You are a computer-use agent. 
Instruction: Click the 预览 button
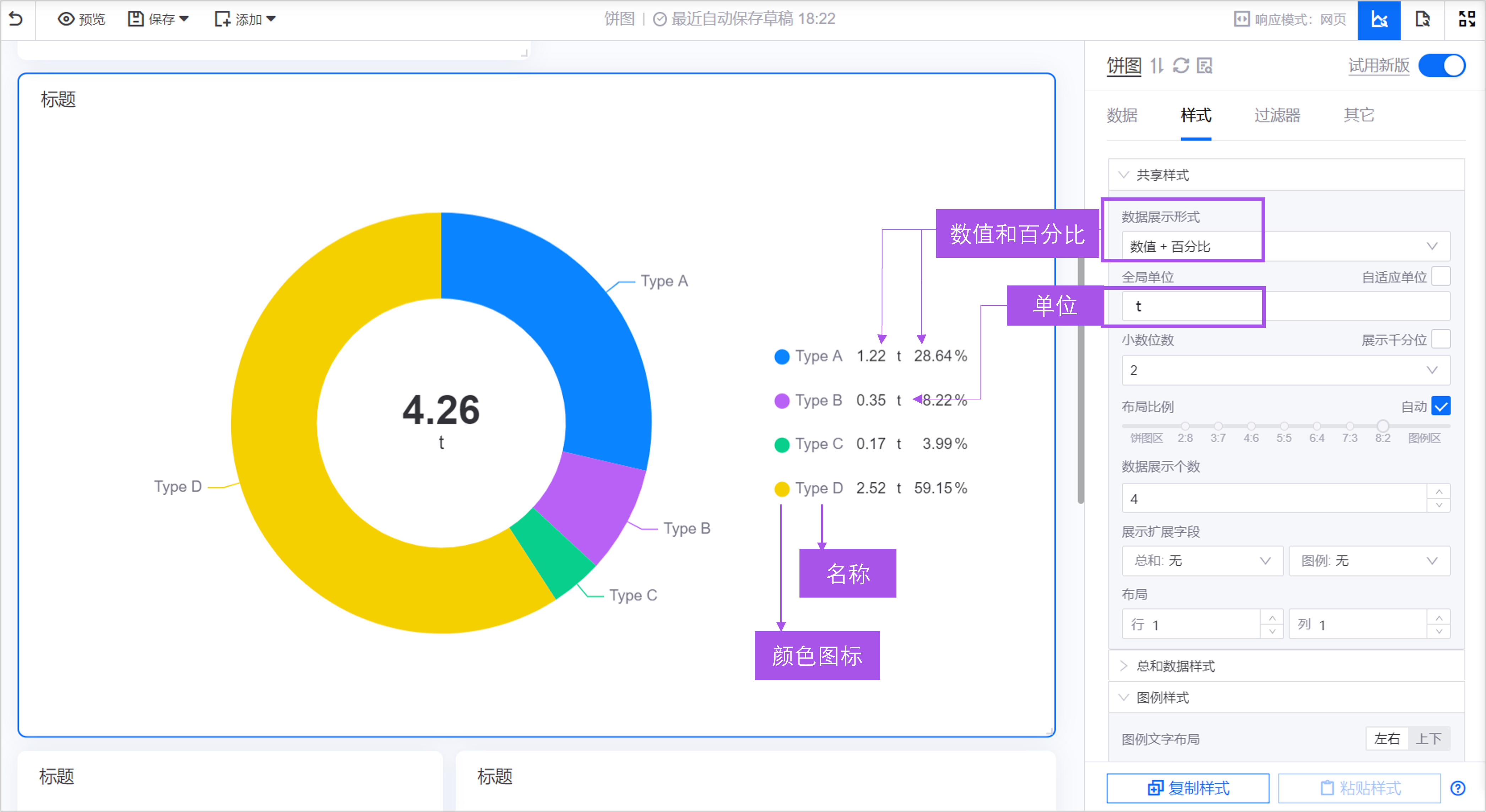(x=81, y=20)
